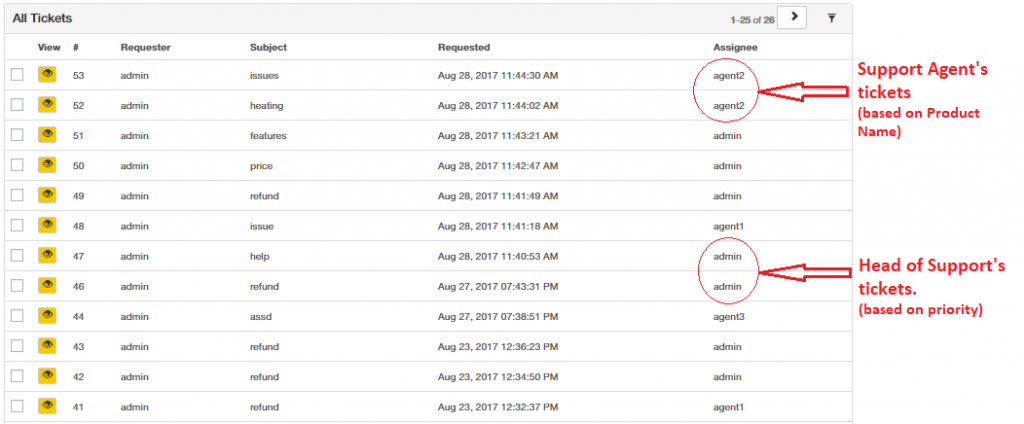Select the checkbox for ticket 42

click(17, 376)
